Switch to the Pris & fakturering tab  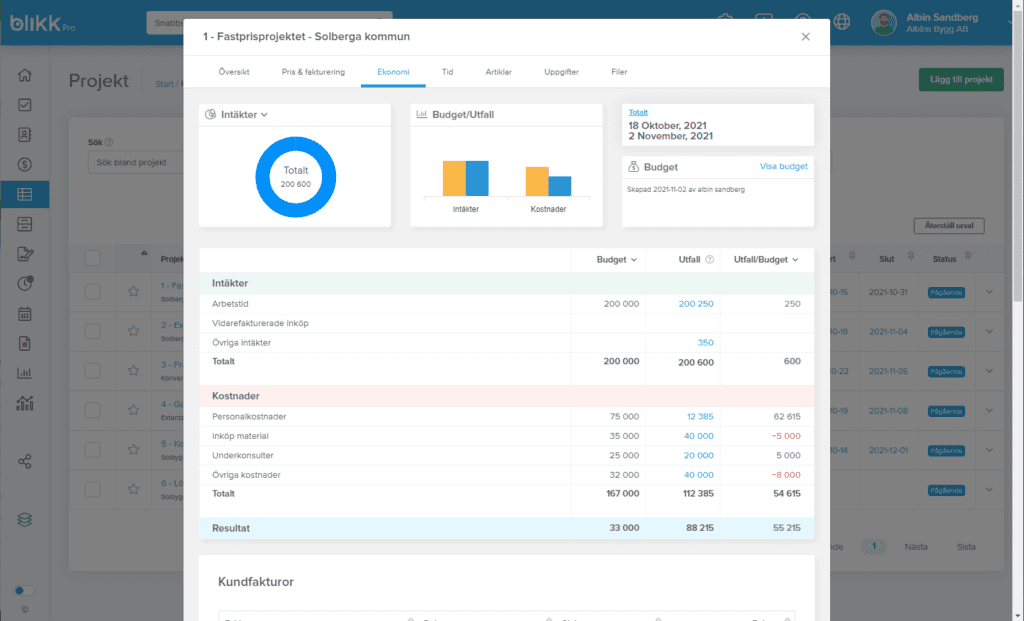click(x=313, y=72)
